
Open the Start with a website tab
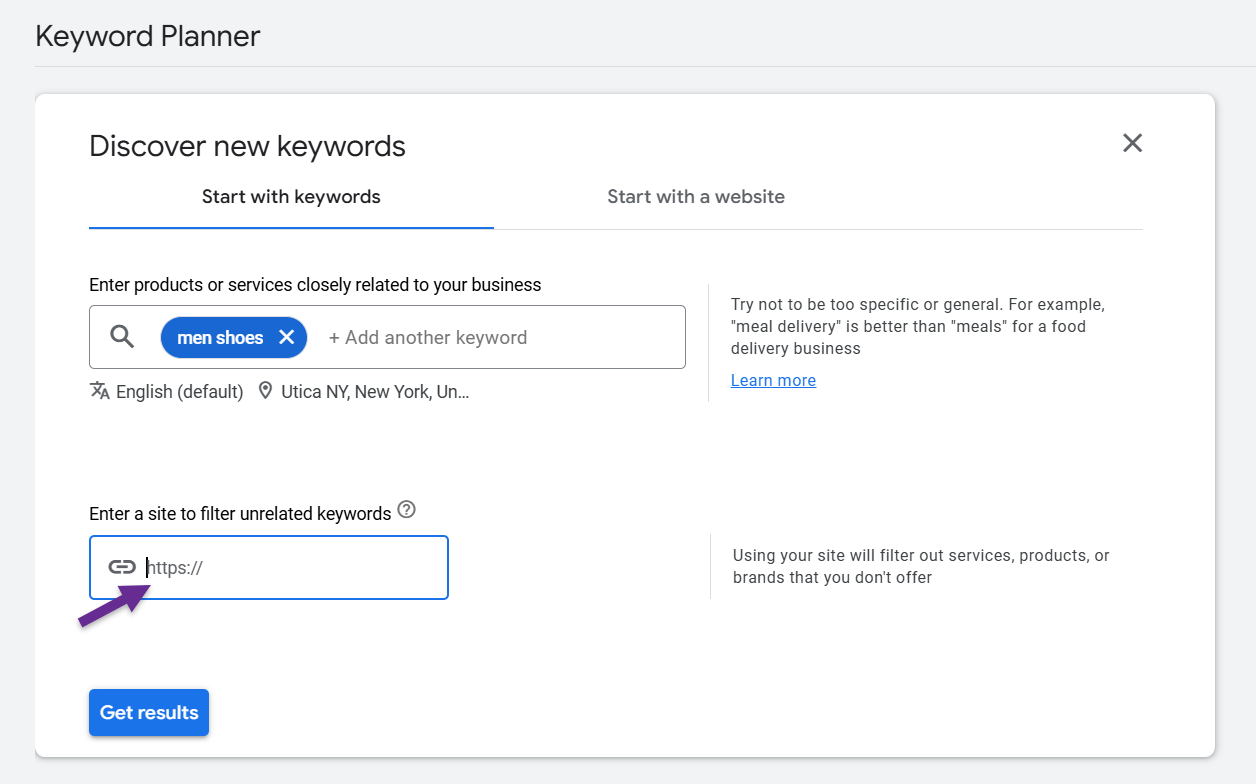(695, 197)
